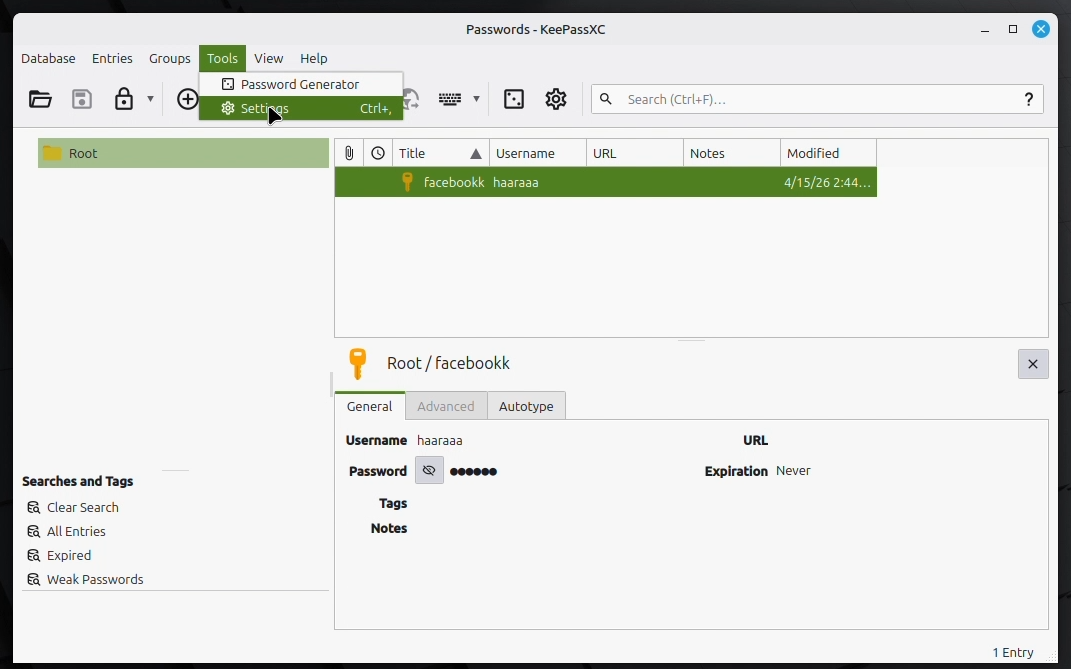Toggle password visibility eye button
1071x669 pixels.
tap(429, 471)
